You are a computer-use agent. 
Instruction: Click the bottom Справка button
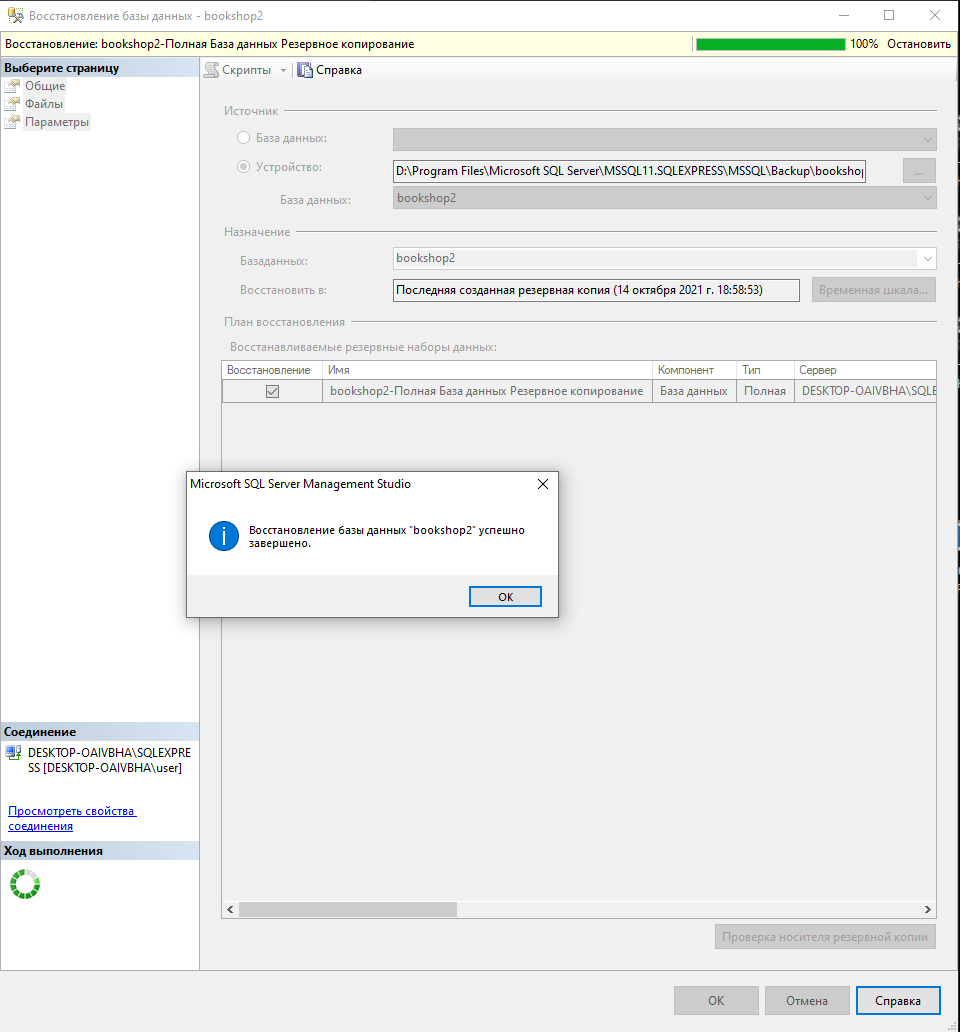898,1000
